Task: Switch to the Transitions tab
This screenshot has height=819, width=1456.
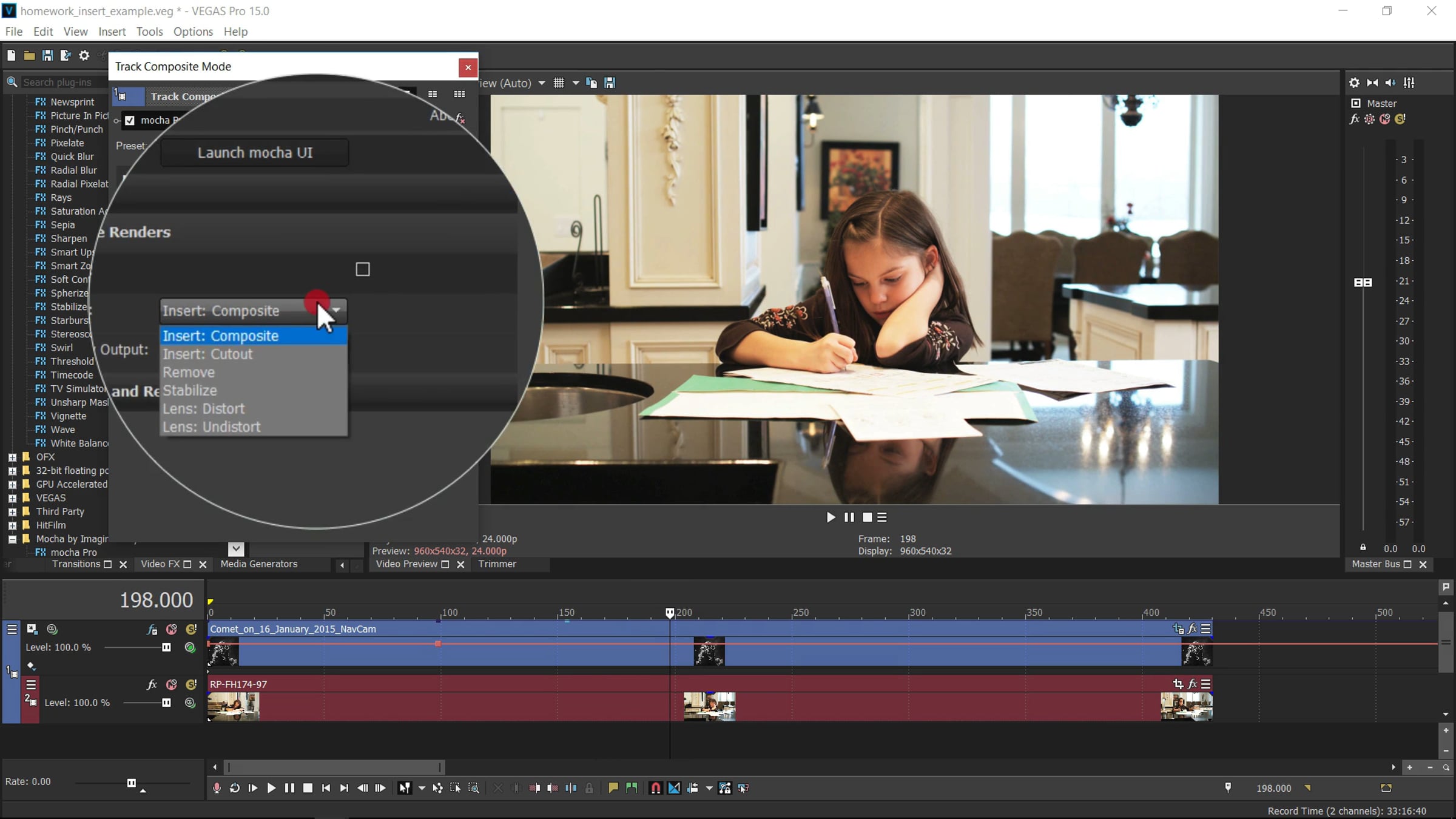Action: [76, 564]
